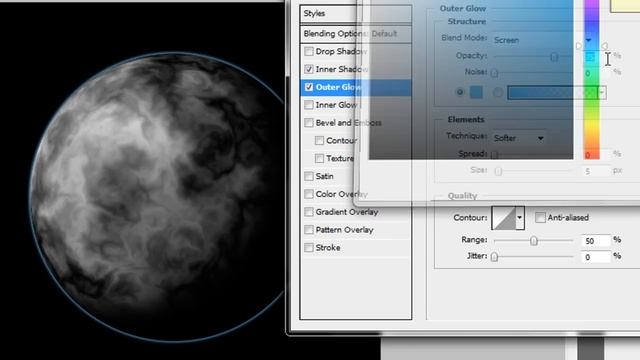640x360 pixels.
Task: Click the Range slider handle
Action: pos(533,241)
